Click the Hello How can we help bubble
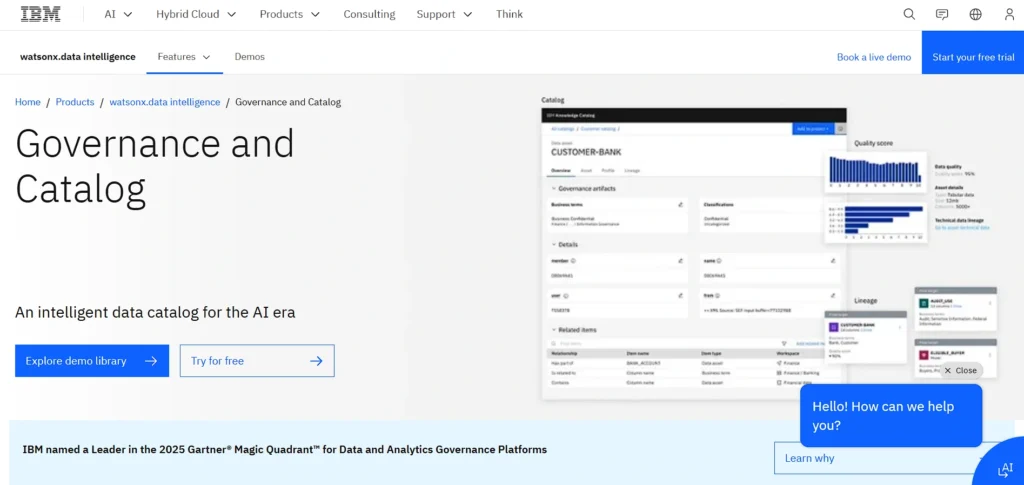This screenshot has height=485, width=1024. click(891, 416)
